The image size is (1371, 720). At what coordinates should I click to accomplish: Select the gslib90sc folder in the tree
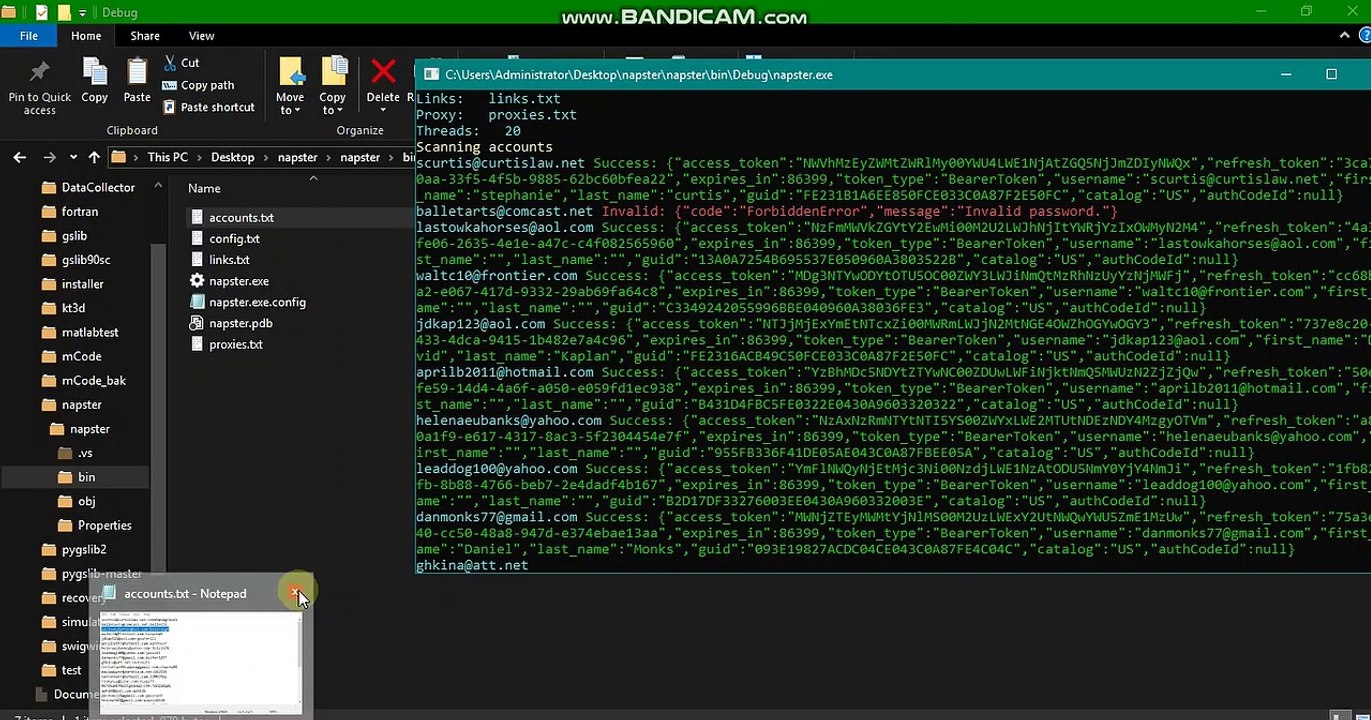click(86, 260)
